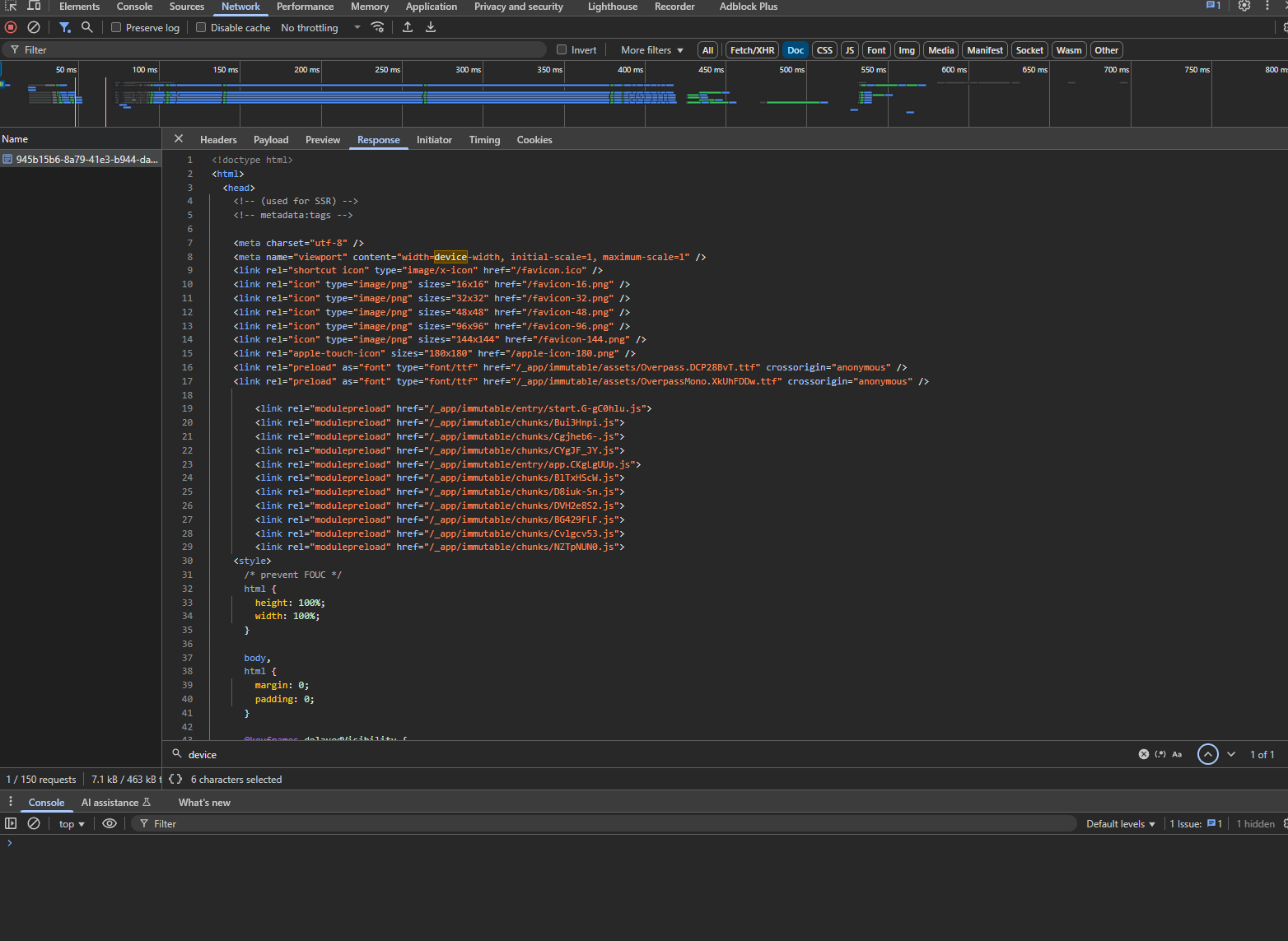Click the network conditions wifi icon
This screenshot has height=941, width=1288.
pyautogui.click(x=378, y=27)
